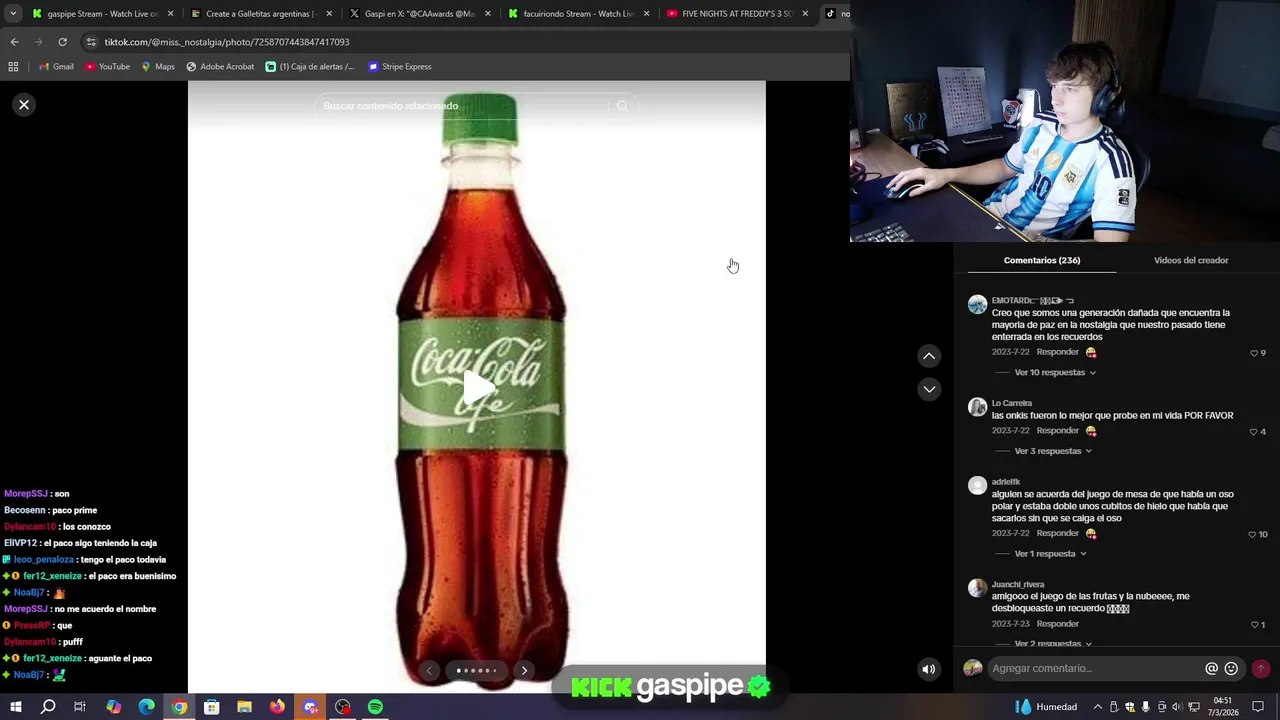Open Spotify from the taskbar
Image resolution: width=1280 pixels, height=720 pixels.
click(375, 707)
